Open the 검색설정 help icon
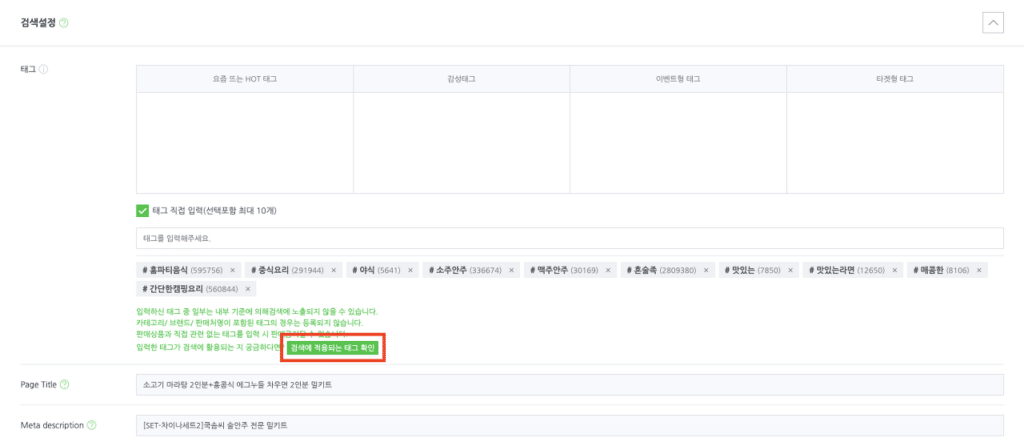 coord(63,23)
